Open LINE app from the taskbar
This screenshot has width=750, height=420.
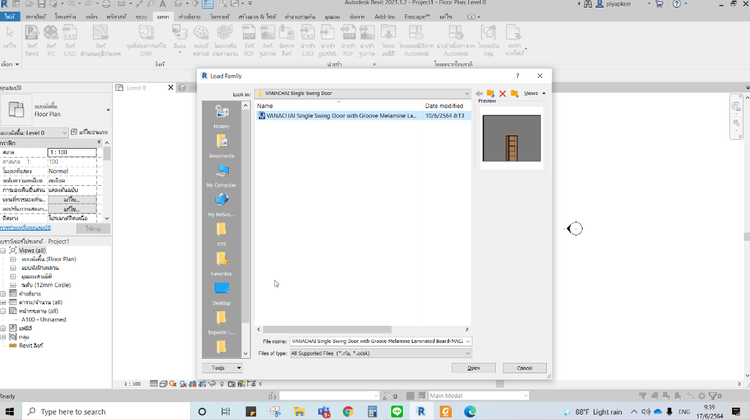[x=397, y=411]
